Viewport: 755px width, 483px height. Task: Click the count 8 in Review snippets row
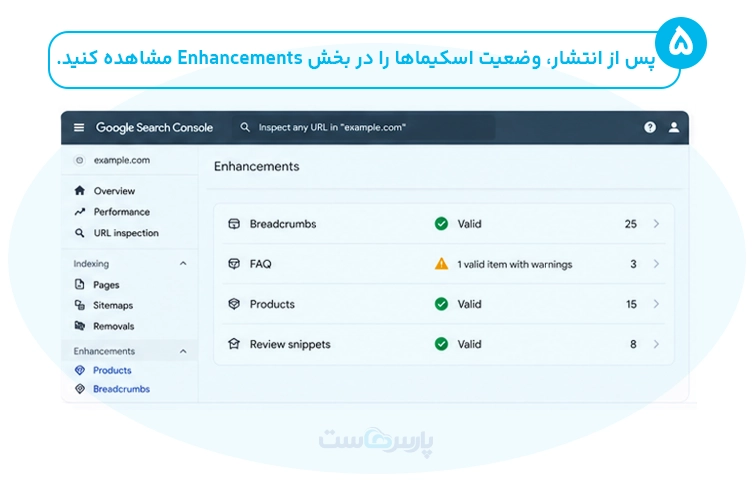(x=633, y=344)
